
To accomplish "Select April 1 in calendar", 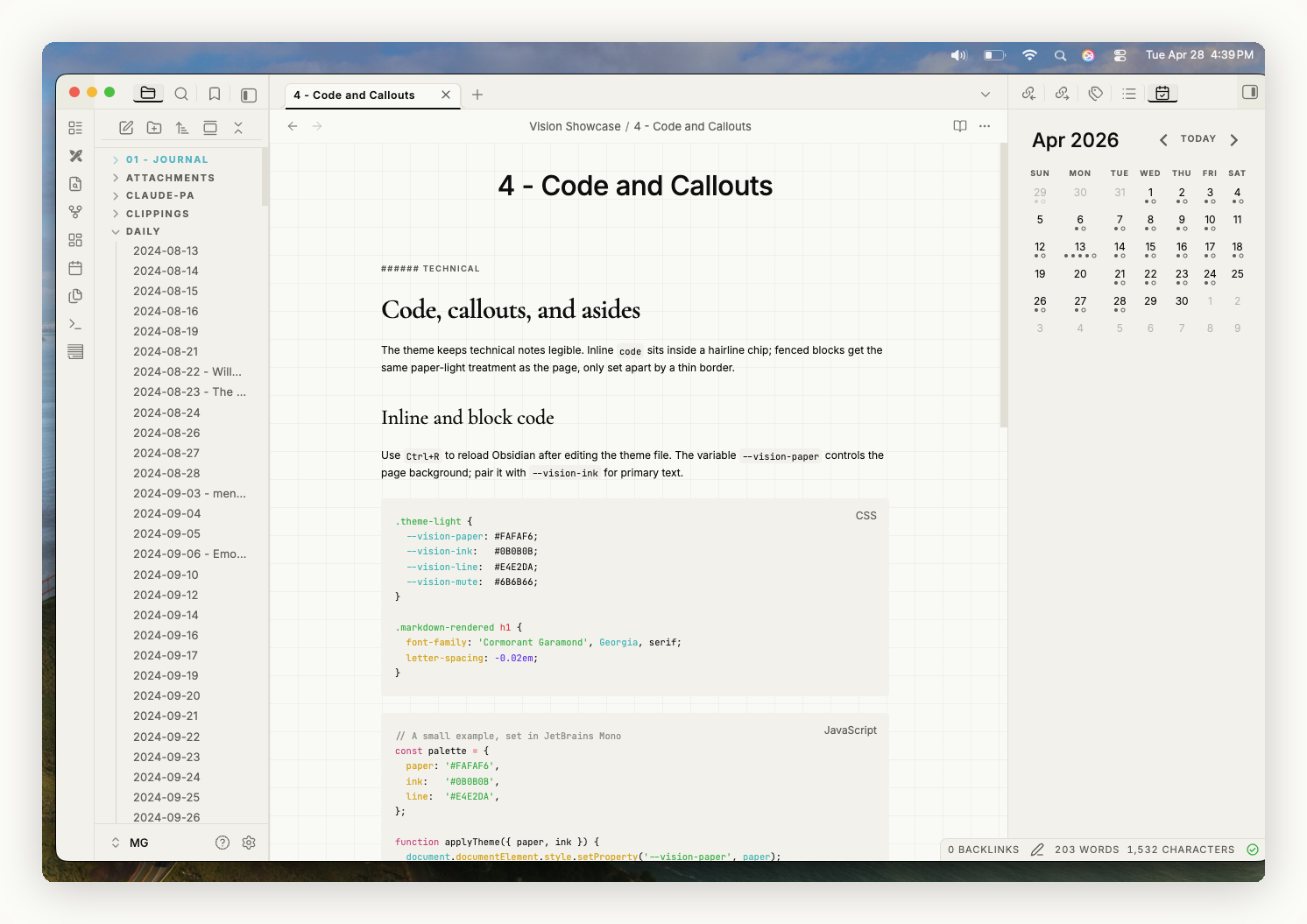I will [x=1150, y=194].
